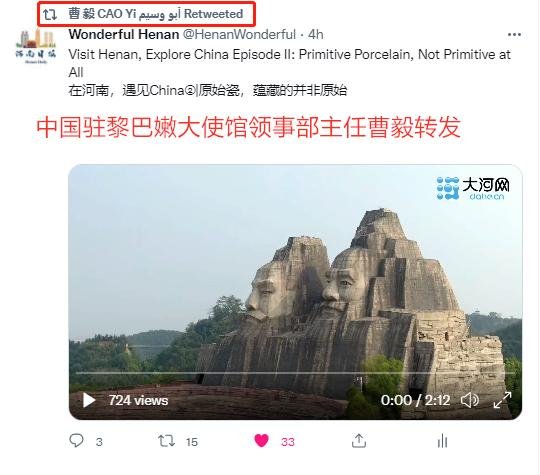
Task: Mute the video via speaker icon
Action: pyautogui.click(x=470, y=400)
